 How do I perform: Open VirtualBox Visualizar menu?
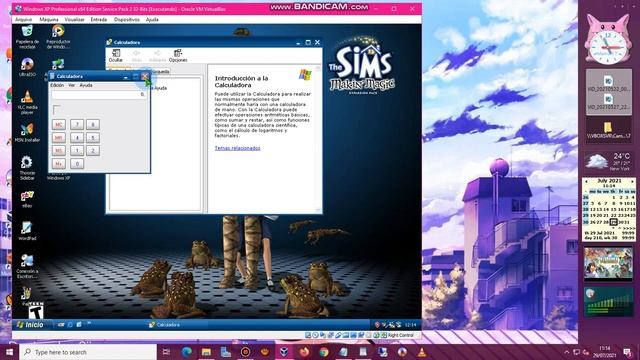[x=74, y=20]
